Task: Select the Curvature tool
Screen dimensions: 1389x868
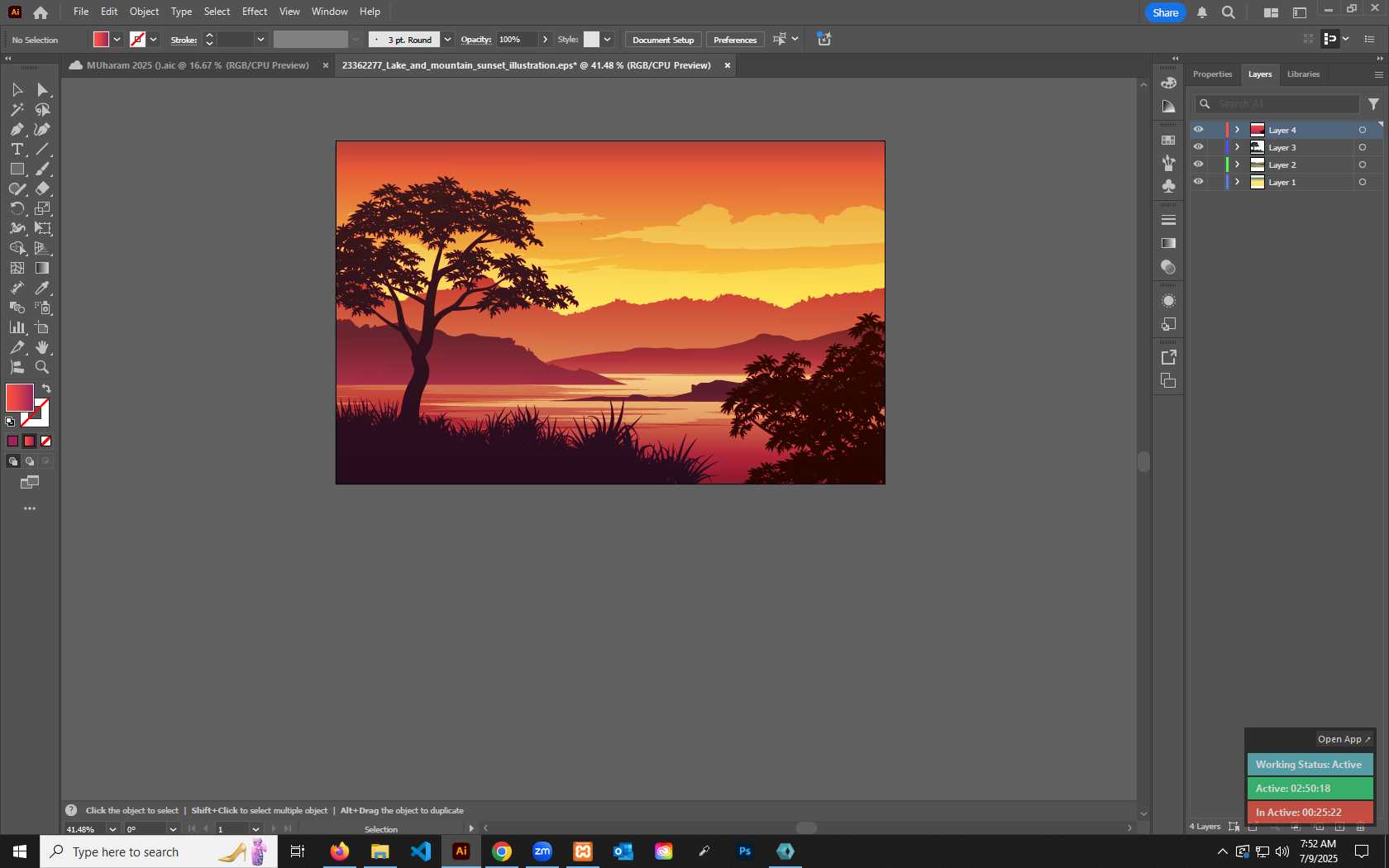Action: 42,129
